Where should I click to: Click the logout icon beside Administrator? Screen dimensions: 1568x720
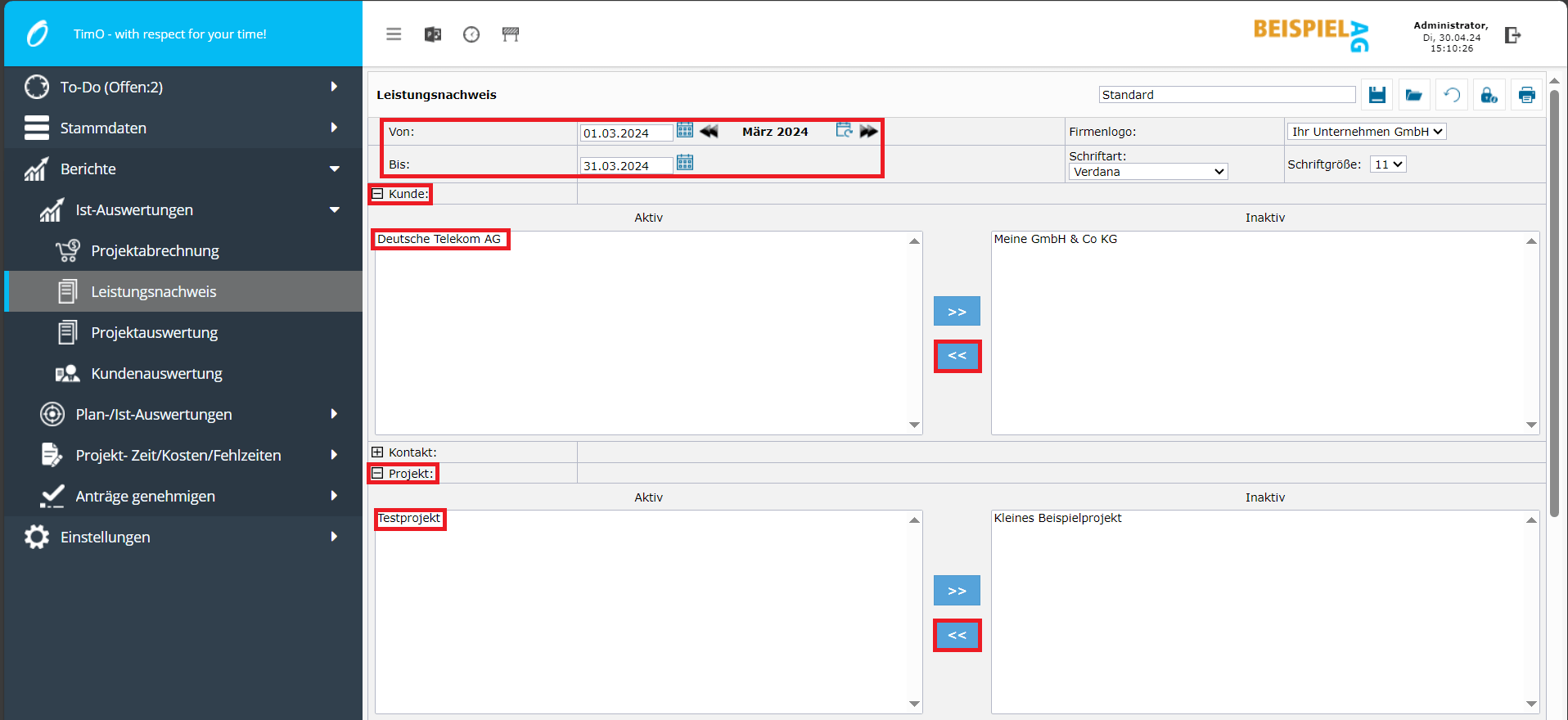point(1512,35)
